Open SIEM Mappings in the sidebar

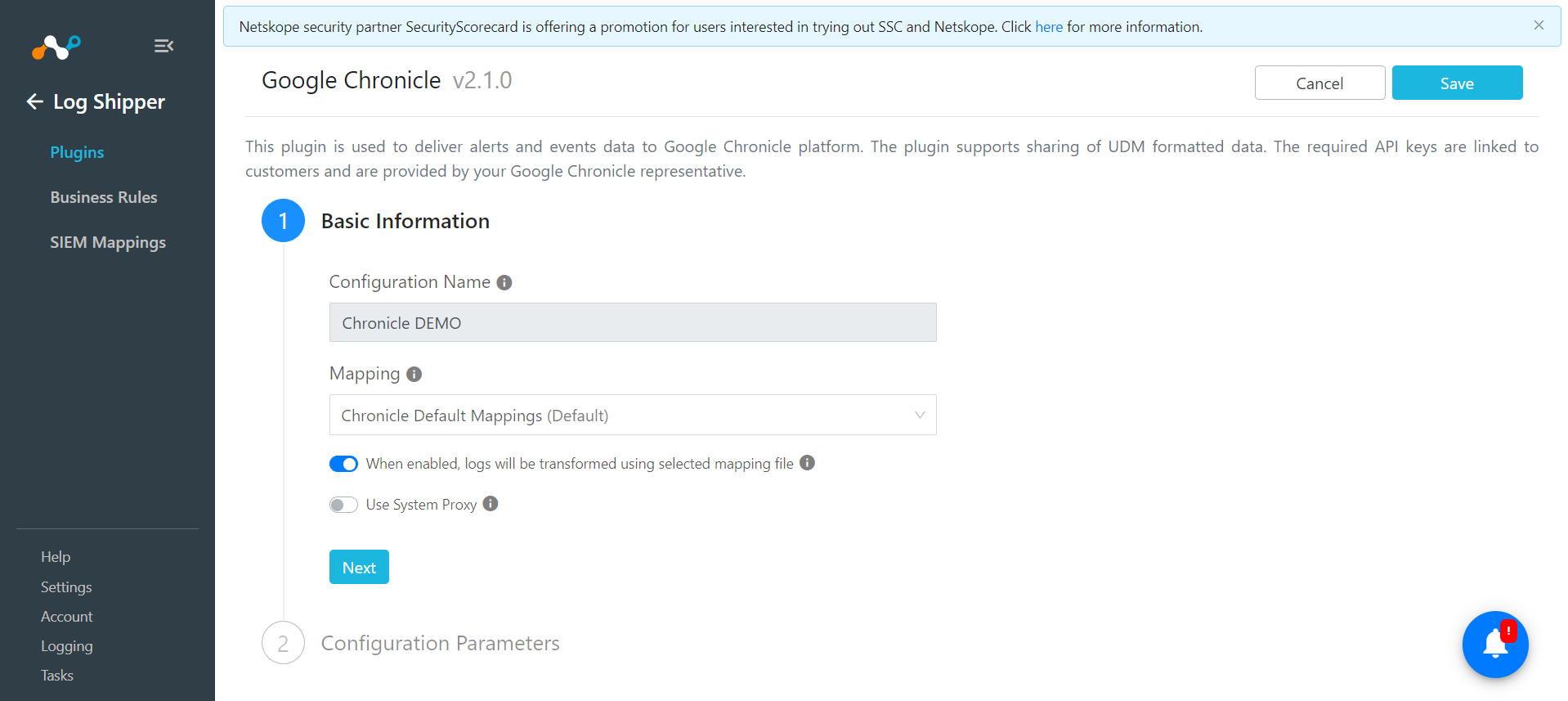coord(108,242)
